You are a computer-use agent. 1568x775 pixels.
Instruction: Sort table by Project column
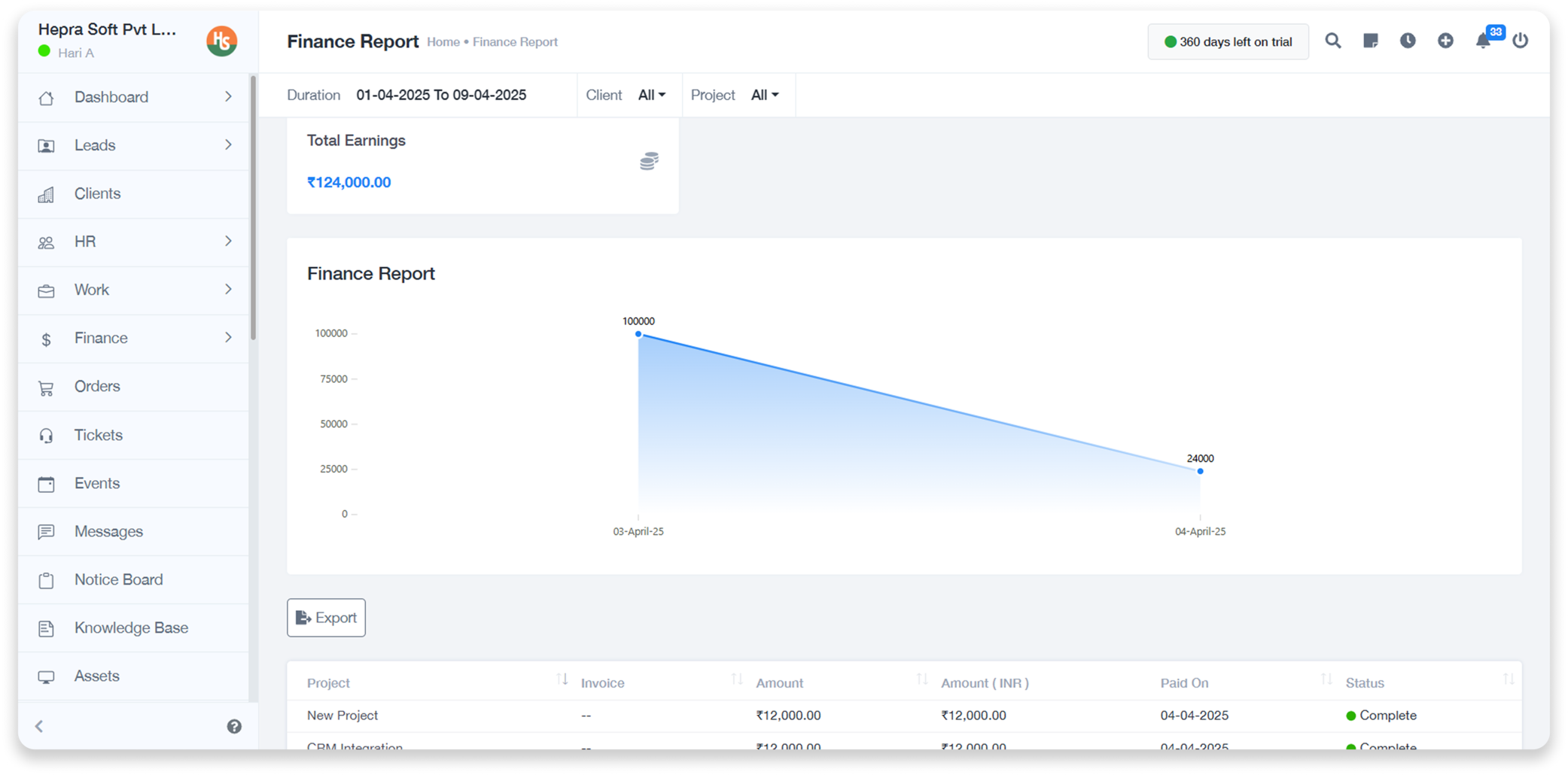(x=562, y=680)
